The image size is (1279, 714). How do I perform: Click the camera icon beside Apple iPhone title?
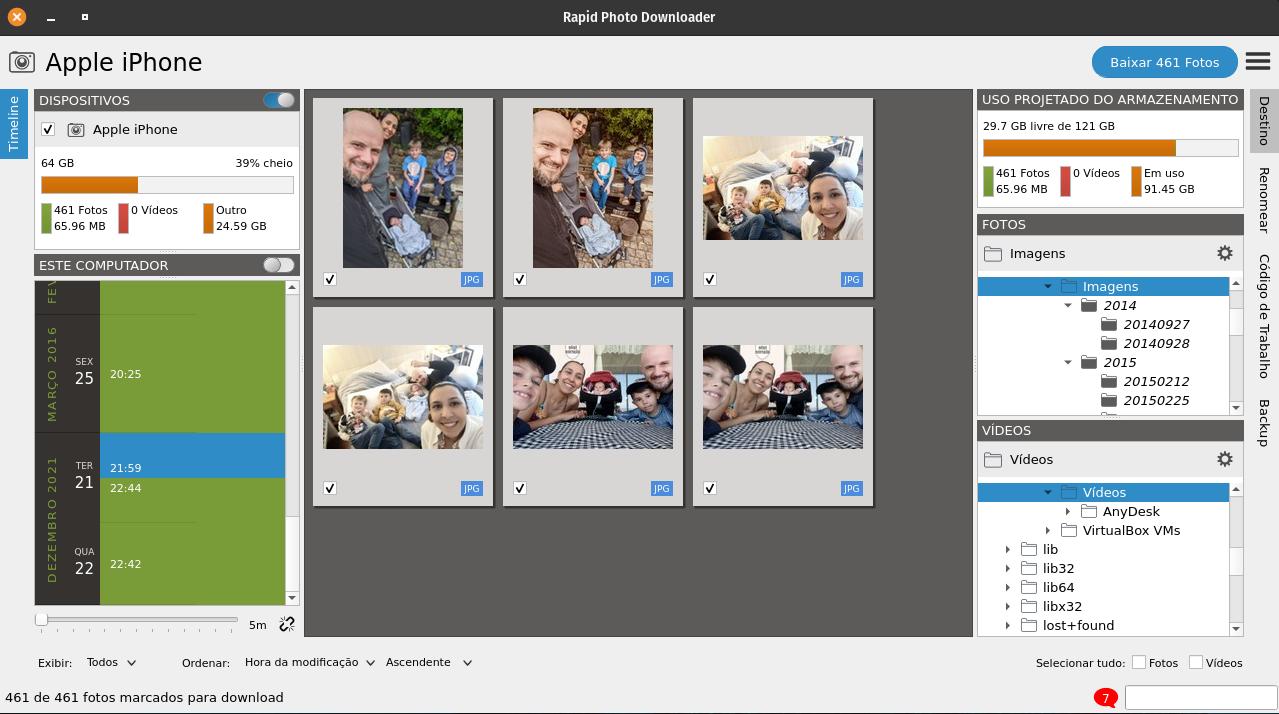point(22,62)
